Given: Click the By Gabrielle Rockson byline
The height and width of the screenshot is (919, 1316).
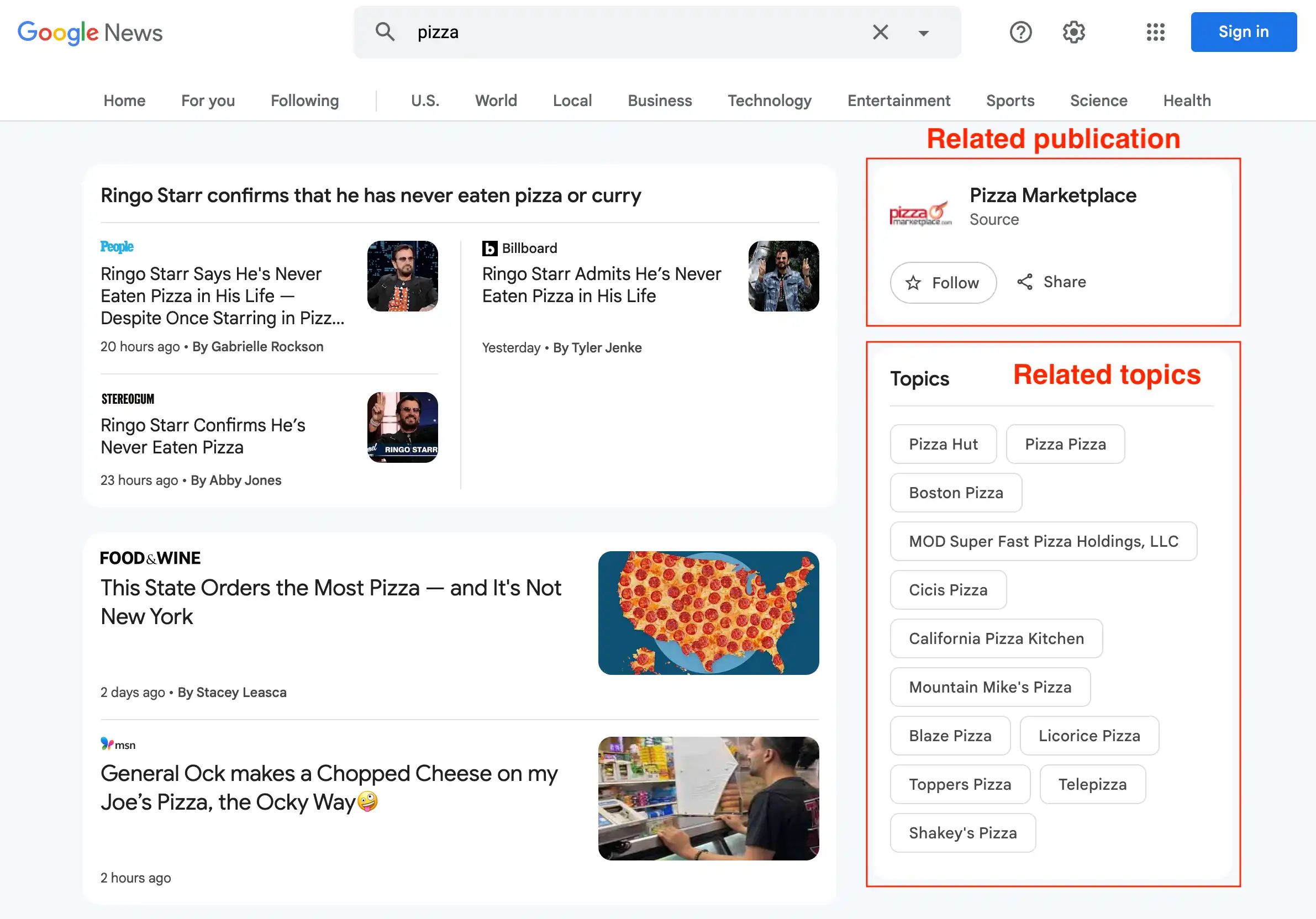Looking at the screenshot, I should click(x=258, y=347).
